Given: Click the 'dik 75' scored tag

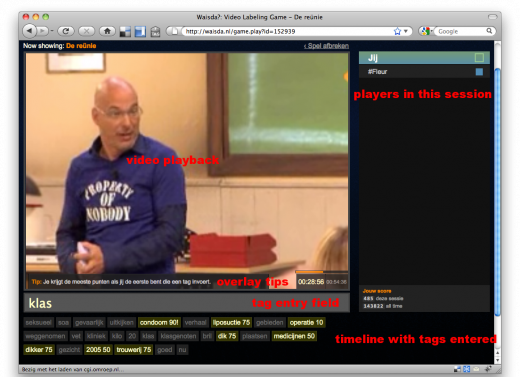Looking at the screenshot, I should point(227,336).
